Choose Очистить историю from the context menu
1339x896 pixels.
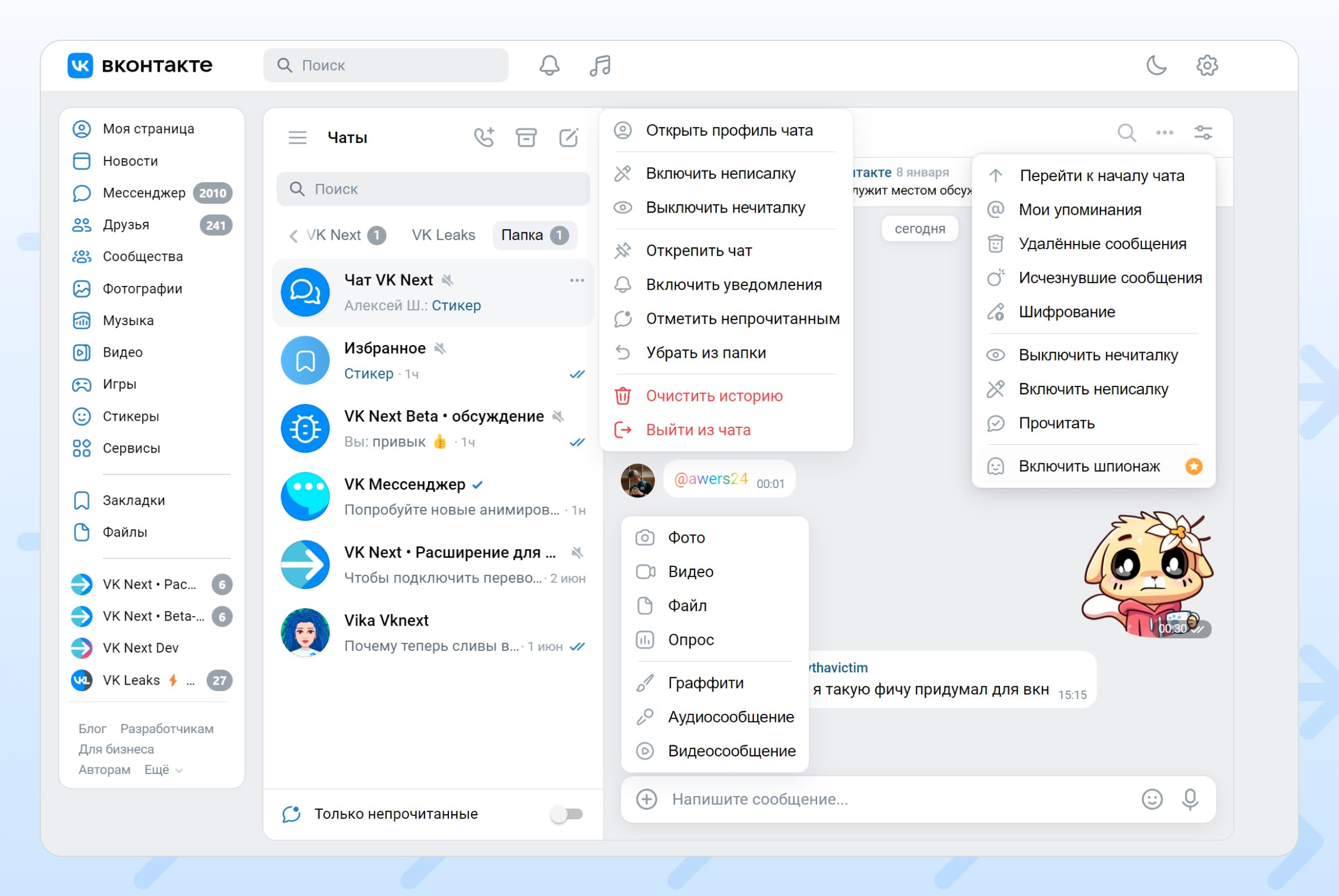tap(726, 396)
